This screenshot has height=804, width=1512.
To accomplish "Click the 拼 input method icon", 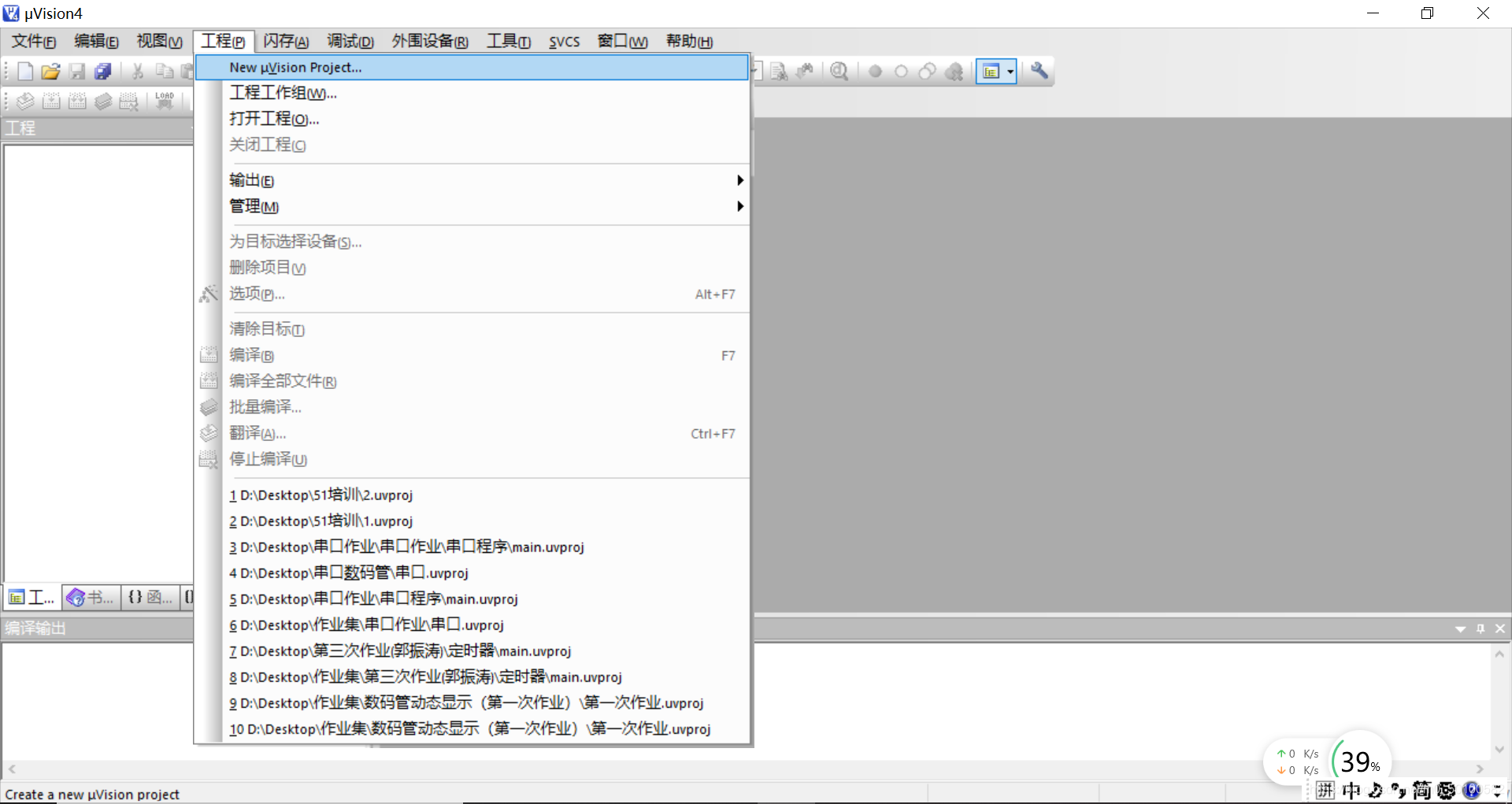I will tap(1325, 790).
